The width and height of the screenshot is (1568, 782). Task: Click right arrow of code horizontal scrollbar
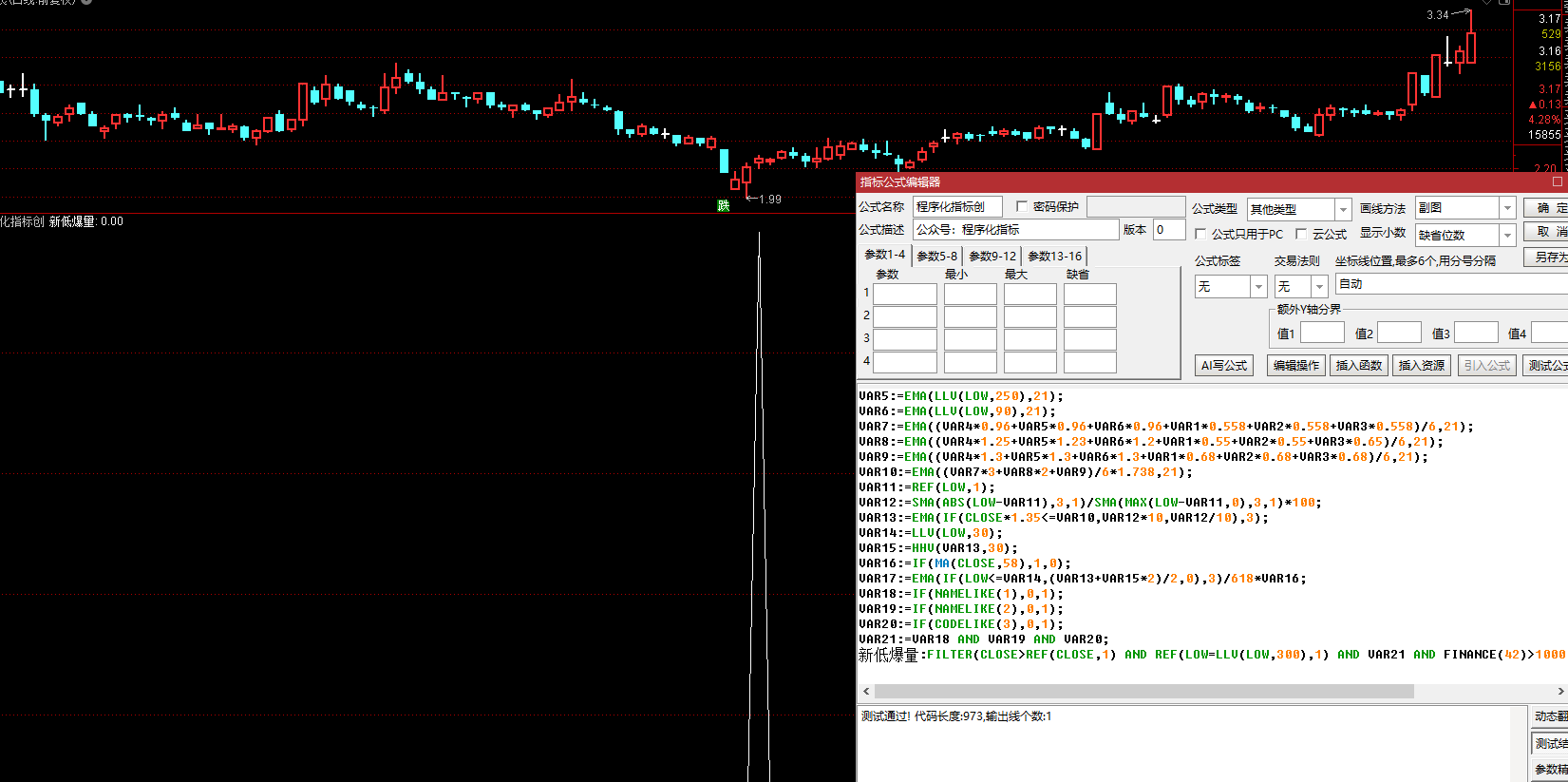click(x=1560, y=692)
